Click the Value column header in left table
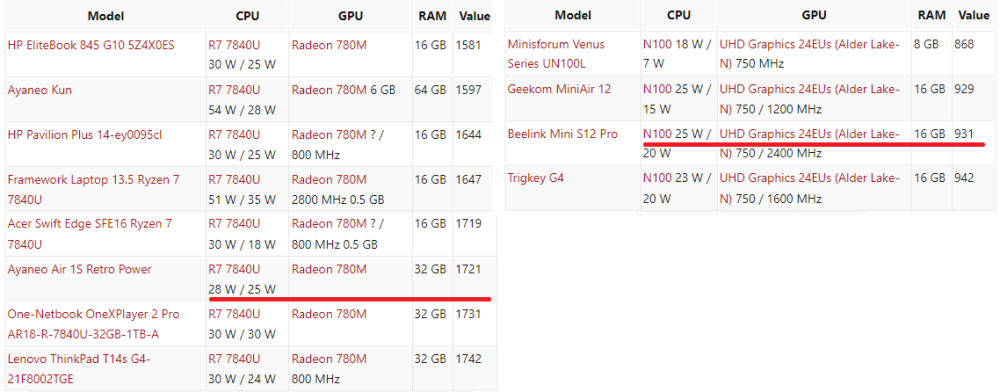Screen dimensions: 1000x392 tap(475, 16)
